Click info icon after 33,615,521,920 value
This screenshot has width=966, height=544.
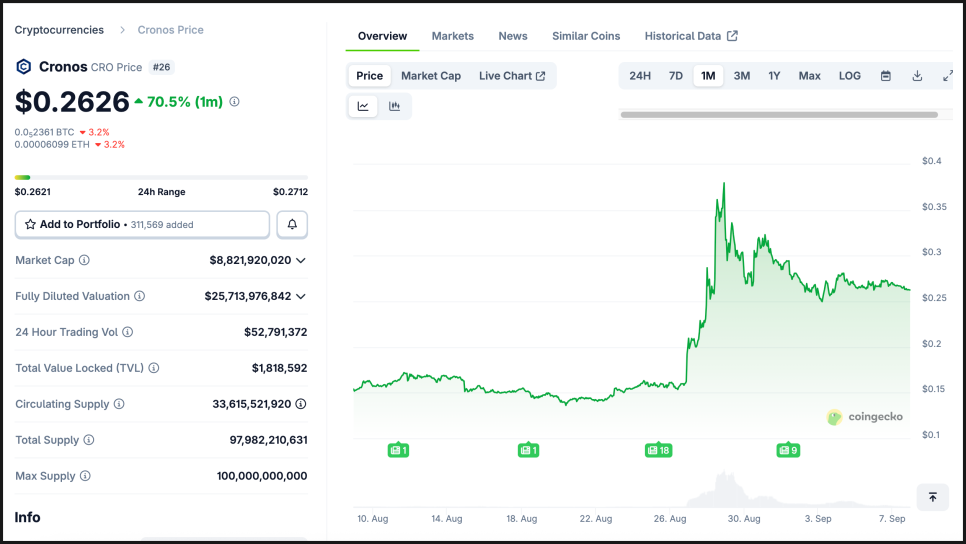tap(301, 404)
